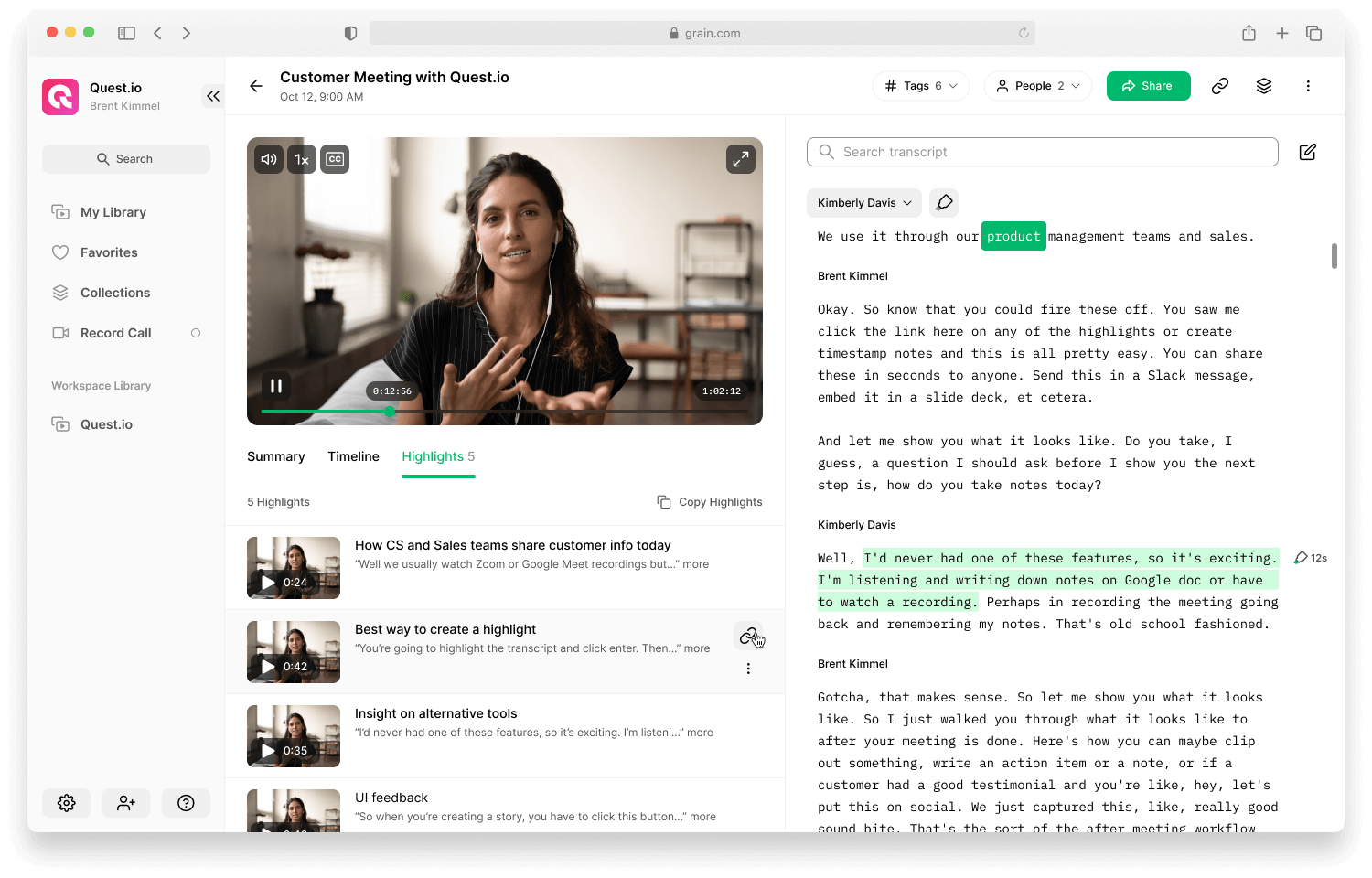The image size is (1372, 878).
Task: Click the sidebar Search button
Action: pyautogui.click(x=126, y=159)
